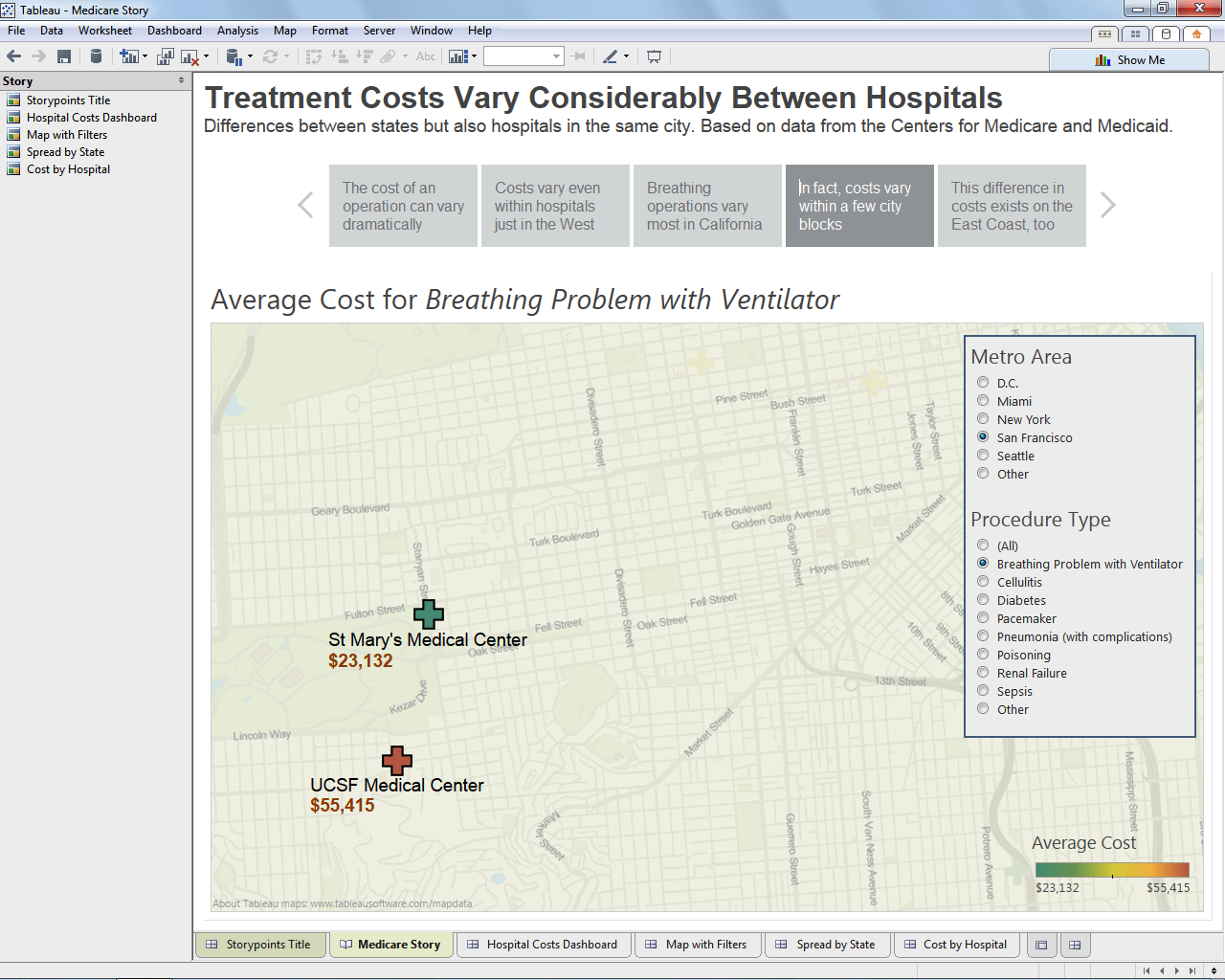Click the Show Me button
The image size is (1225, 980).
pos(1129,59)
